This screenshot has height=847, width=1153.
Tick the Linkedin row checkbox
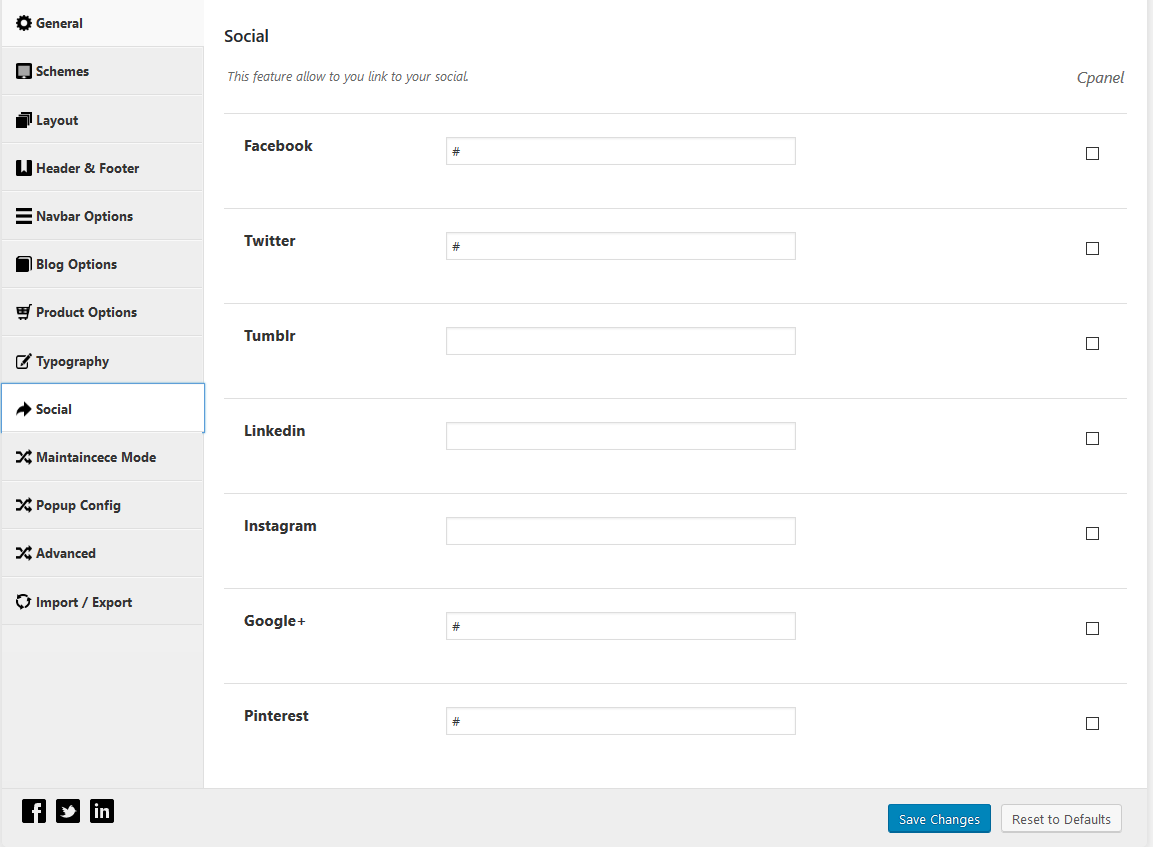point(1093,438)
